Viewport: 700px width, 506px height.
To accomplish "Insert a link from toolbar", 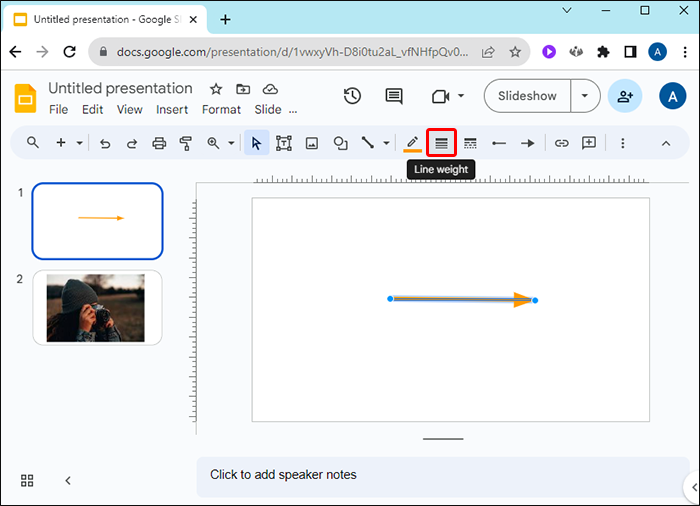I will click(x=562, y=143).
